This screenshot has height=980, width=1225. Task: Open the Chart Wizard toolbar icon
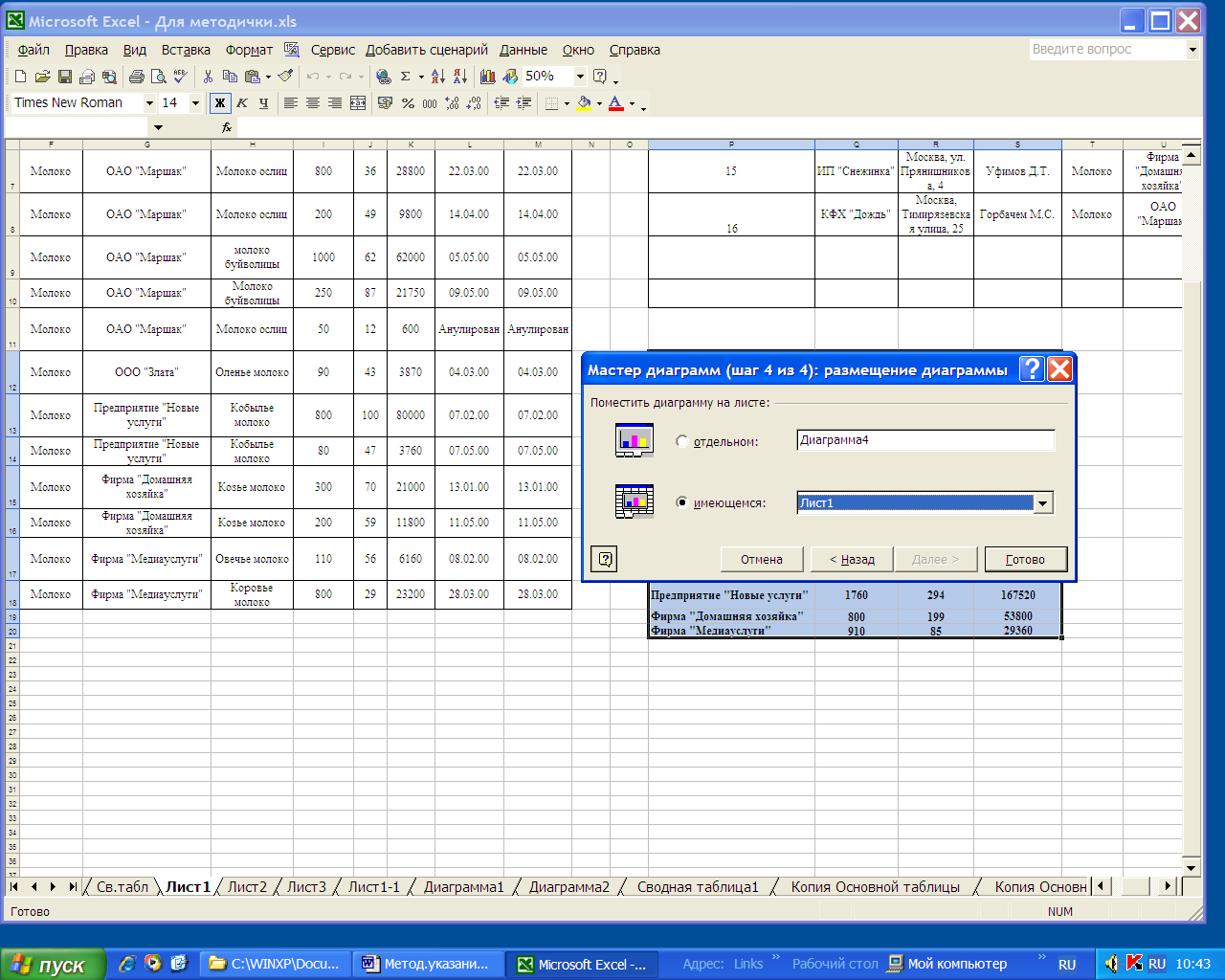coord(488,77)
